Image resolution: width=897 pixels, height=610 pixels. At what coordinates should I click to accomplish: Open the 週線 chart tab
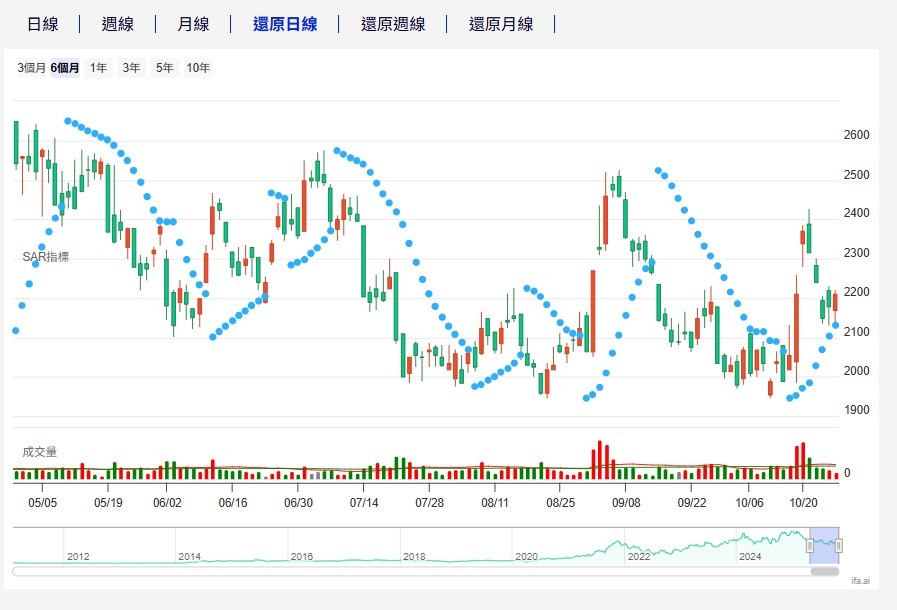click(x=117, y=24)
